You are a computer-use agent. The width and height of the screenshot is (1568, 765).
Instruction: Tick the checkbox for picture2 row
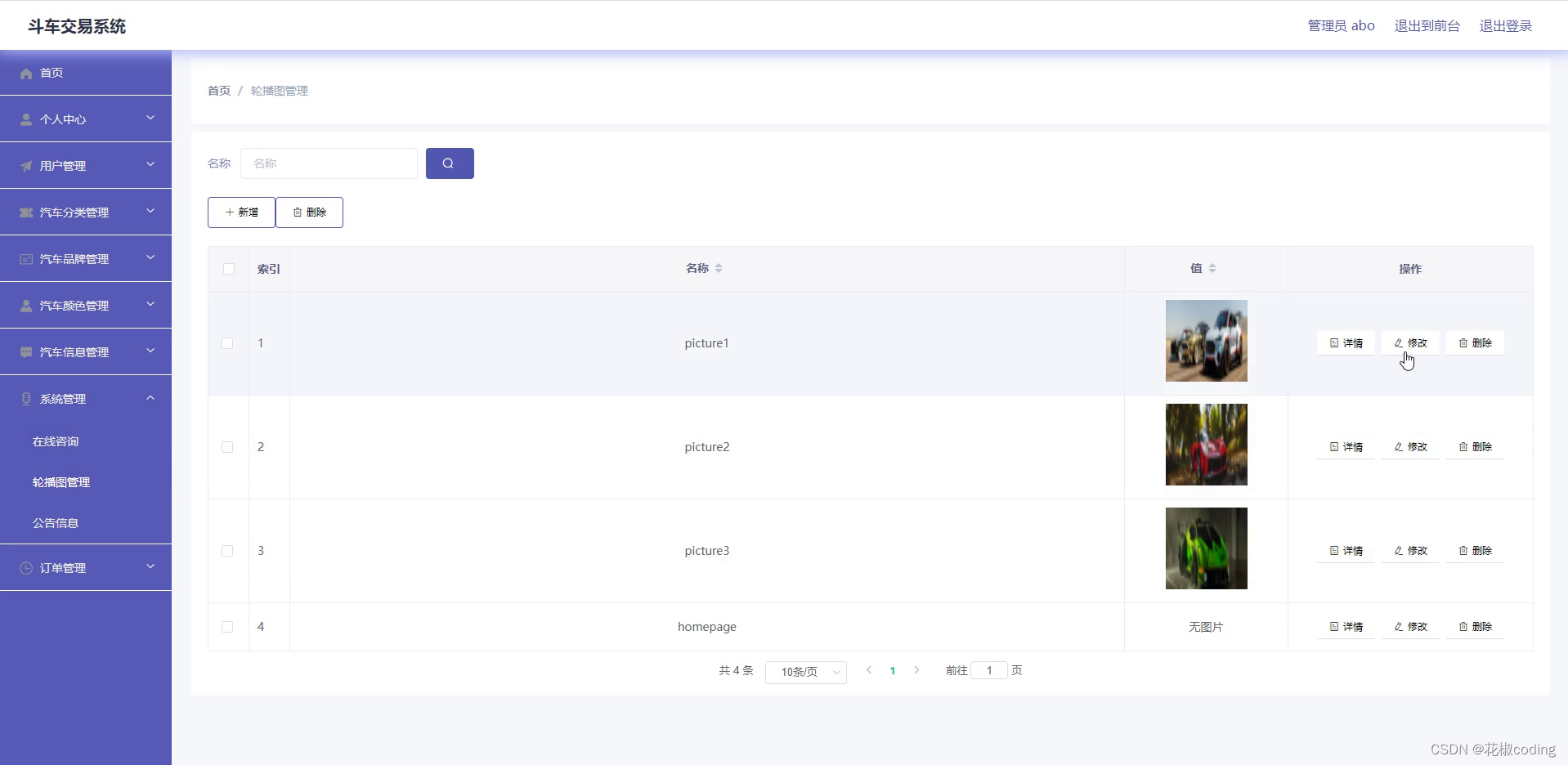click(x=227, y=447)
